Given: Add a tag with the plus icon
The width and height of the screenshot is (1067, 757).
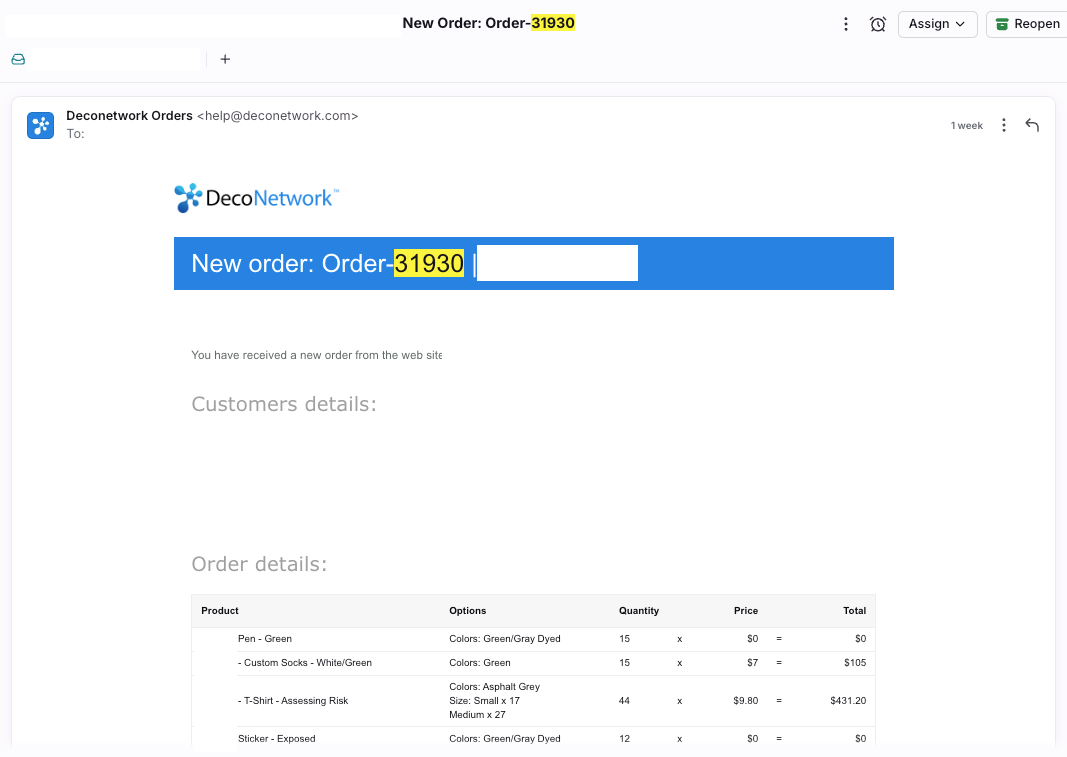Looking at the screenshot, I should pos(225,60).
